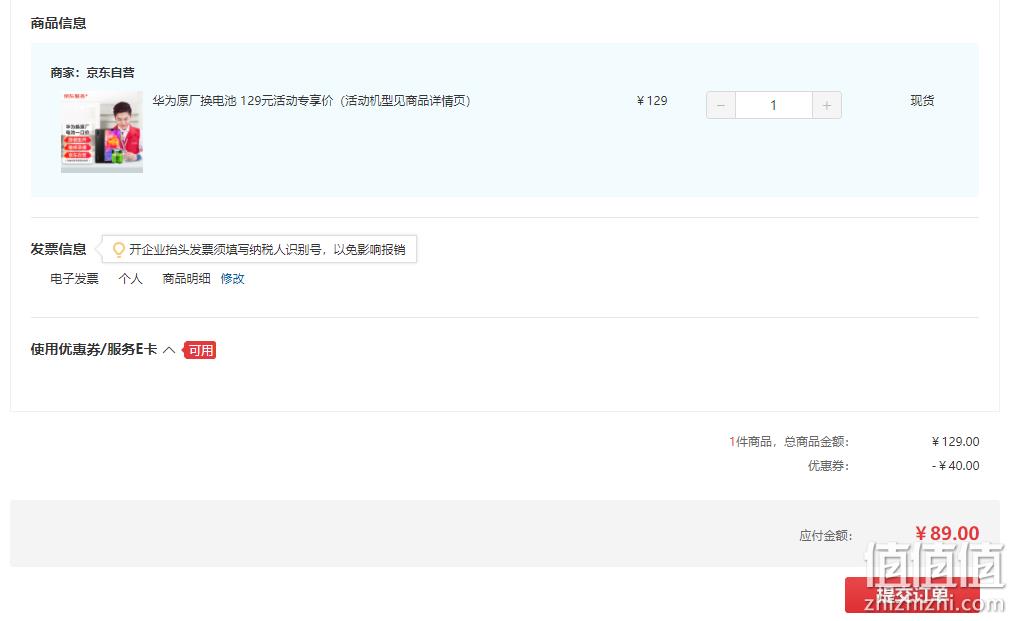Increase quantity with the plus button
Screen dimensions: 1014x621
(x=826, y=105)
